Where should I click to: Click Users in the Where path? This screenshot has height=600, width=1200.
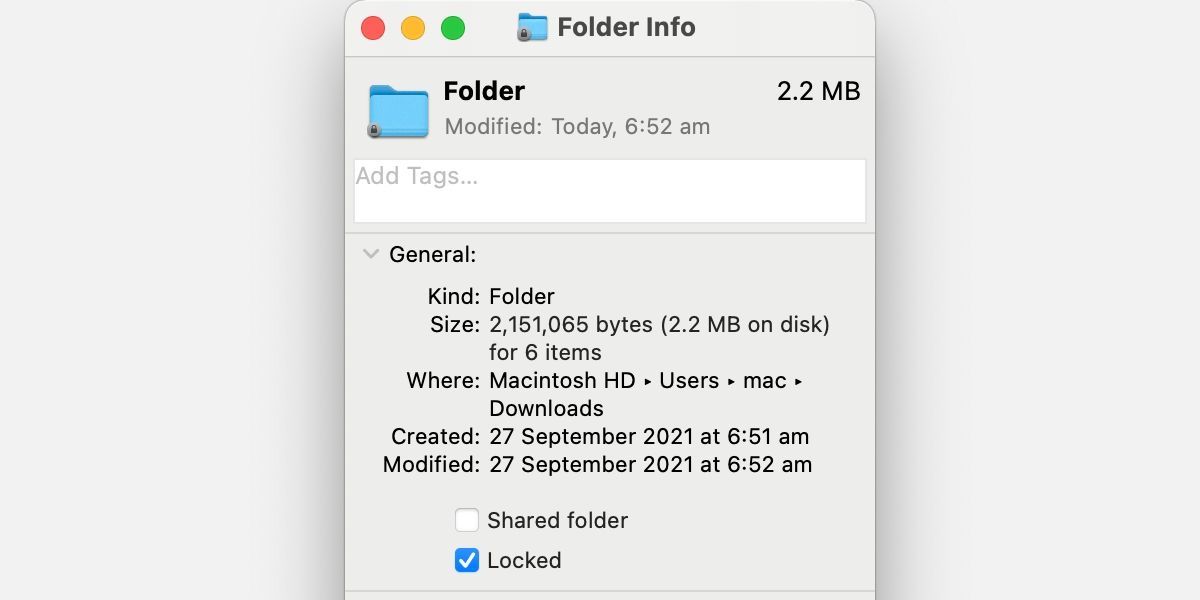689,380
